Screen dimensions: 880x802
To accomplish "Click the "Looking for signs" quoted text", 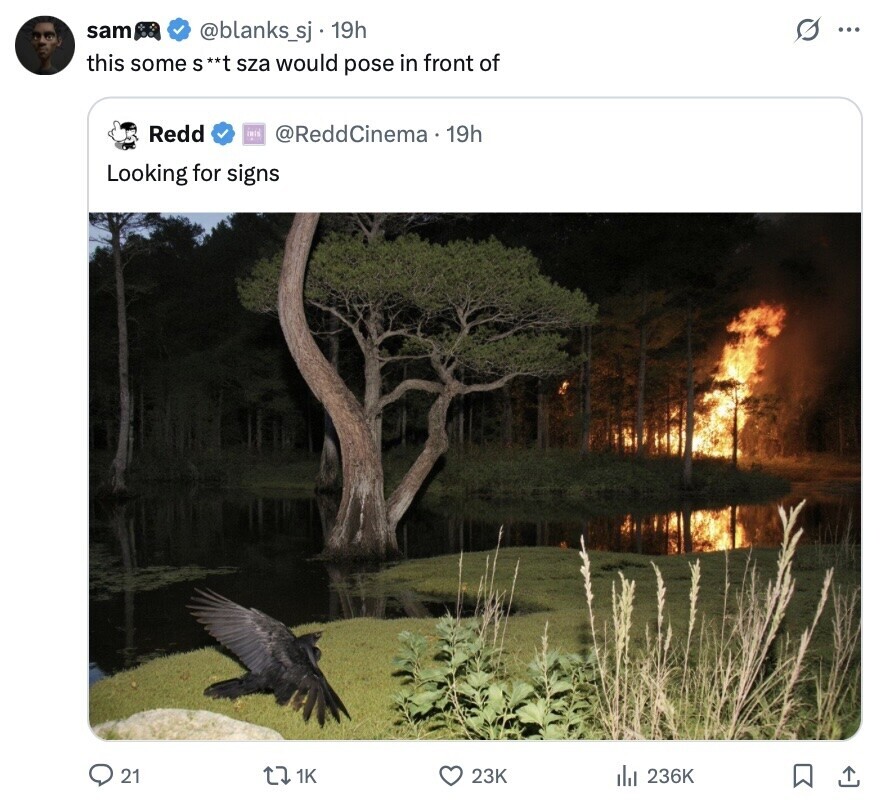I will point(193,173).
